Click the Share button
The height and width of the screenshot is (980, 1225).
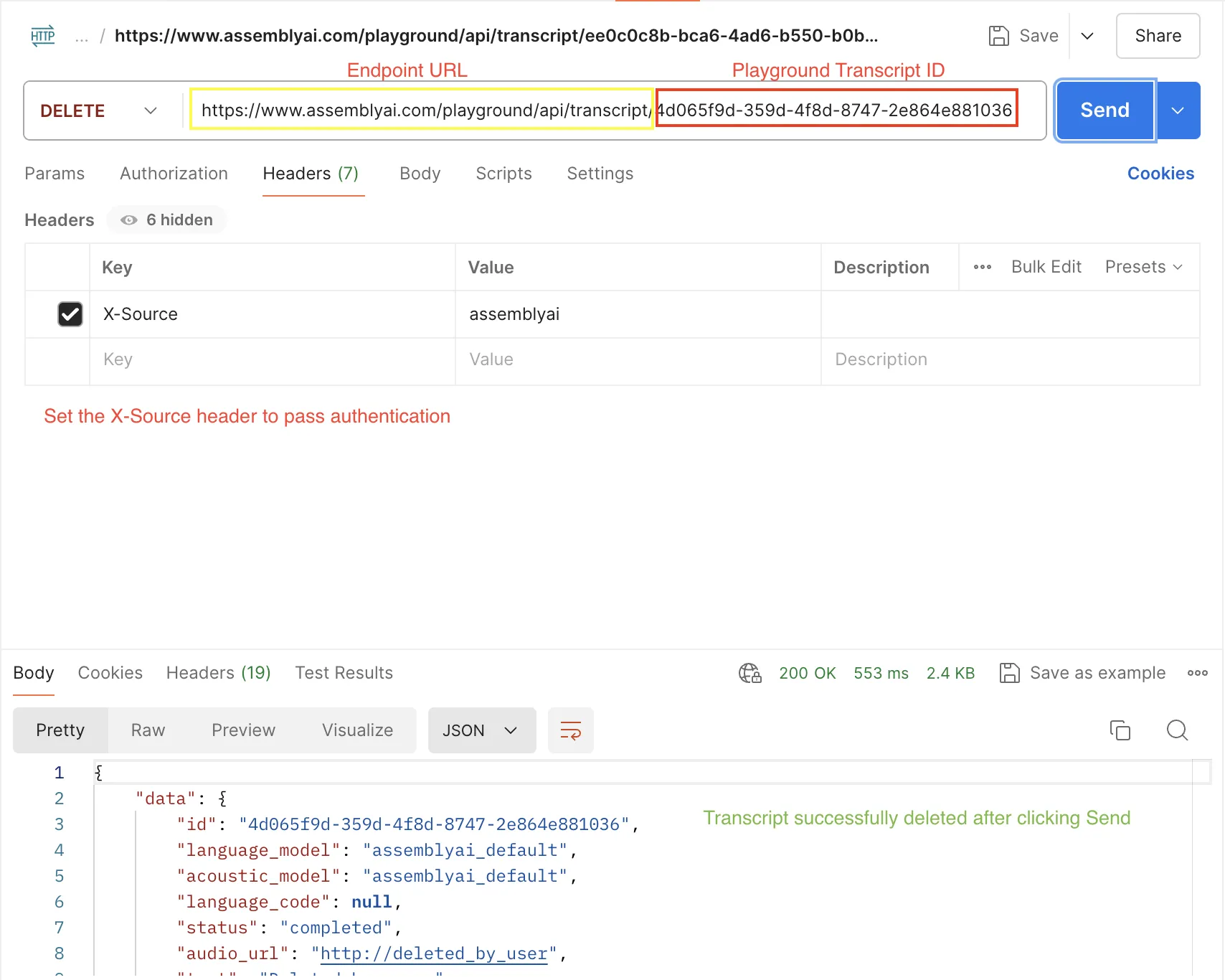(x=1158, y=36)
